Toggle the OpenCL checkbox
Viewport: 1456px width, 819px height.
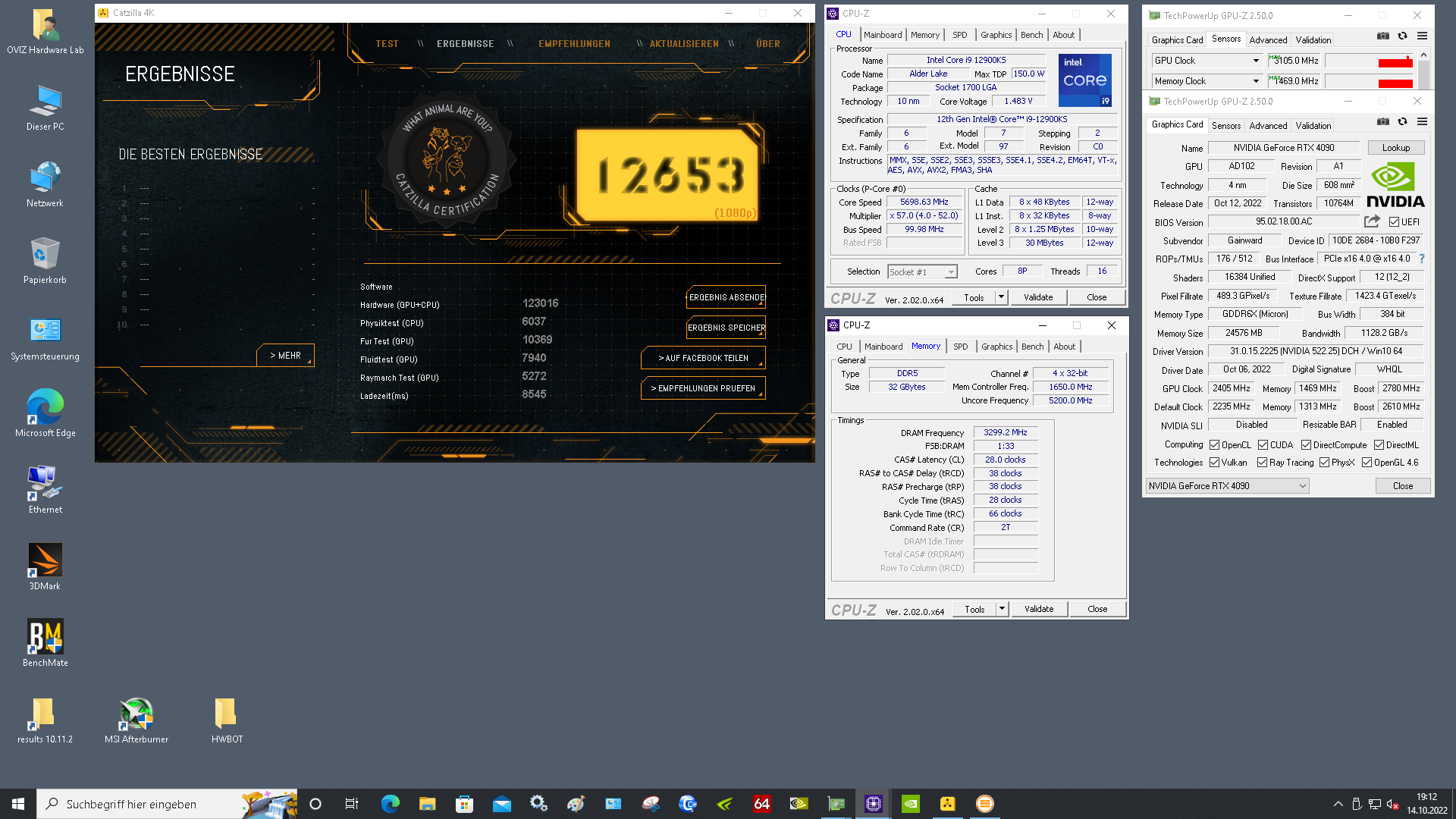(1214, 445)
